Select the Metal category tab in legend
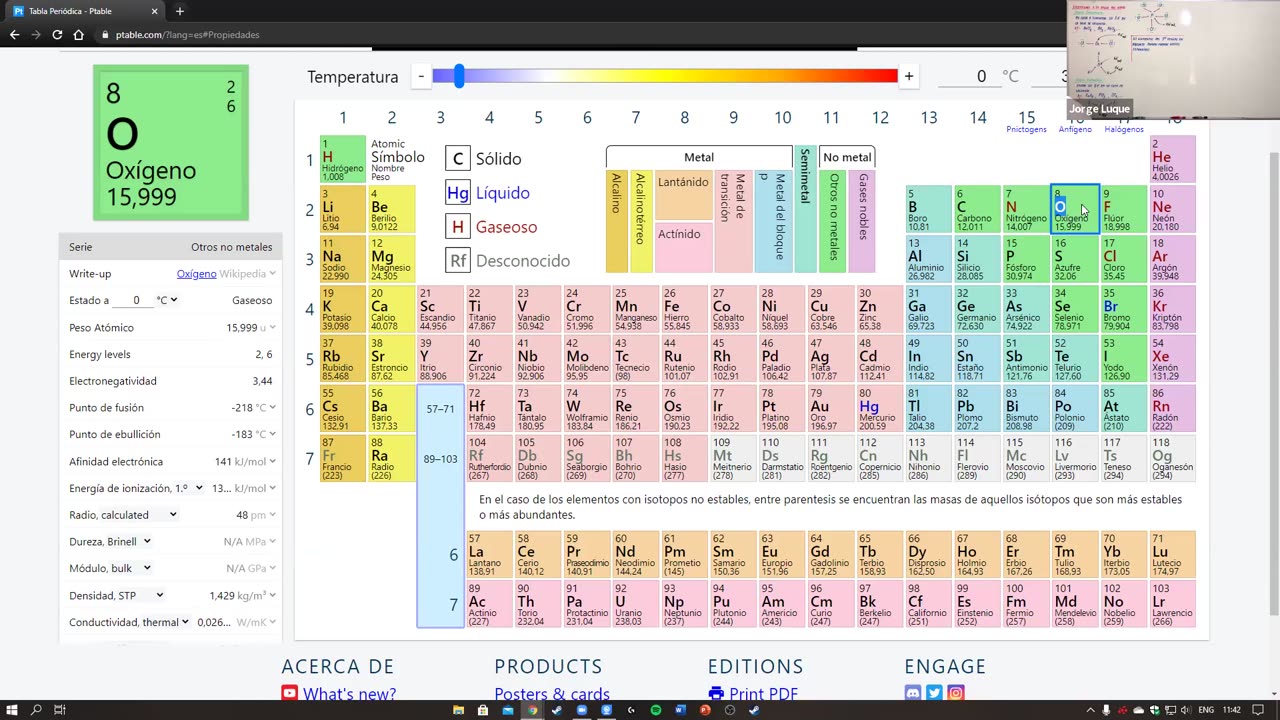Screen dimensions: 1280x720 (x=699, y=157)
